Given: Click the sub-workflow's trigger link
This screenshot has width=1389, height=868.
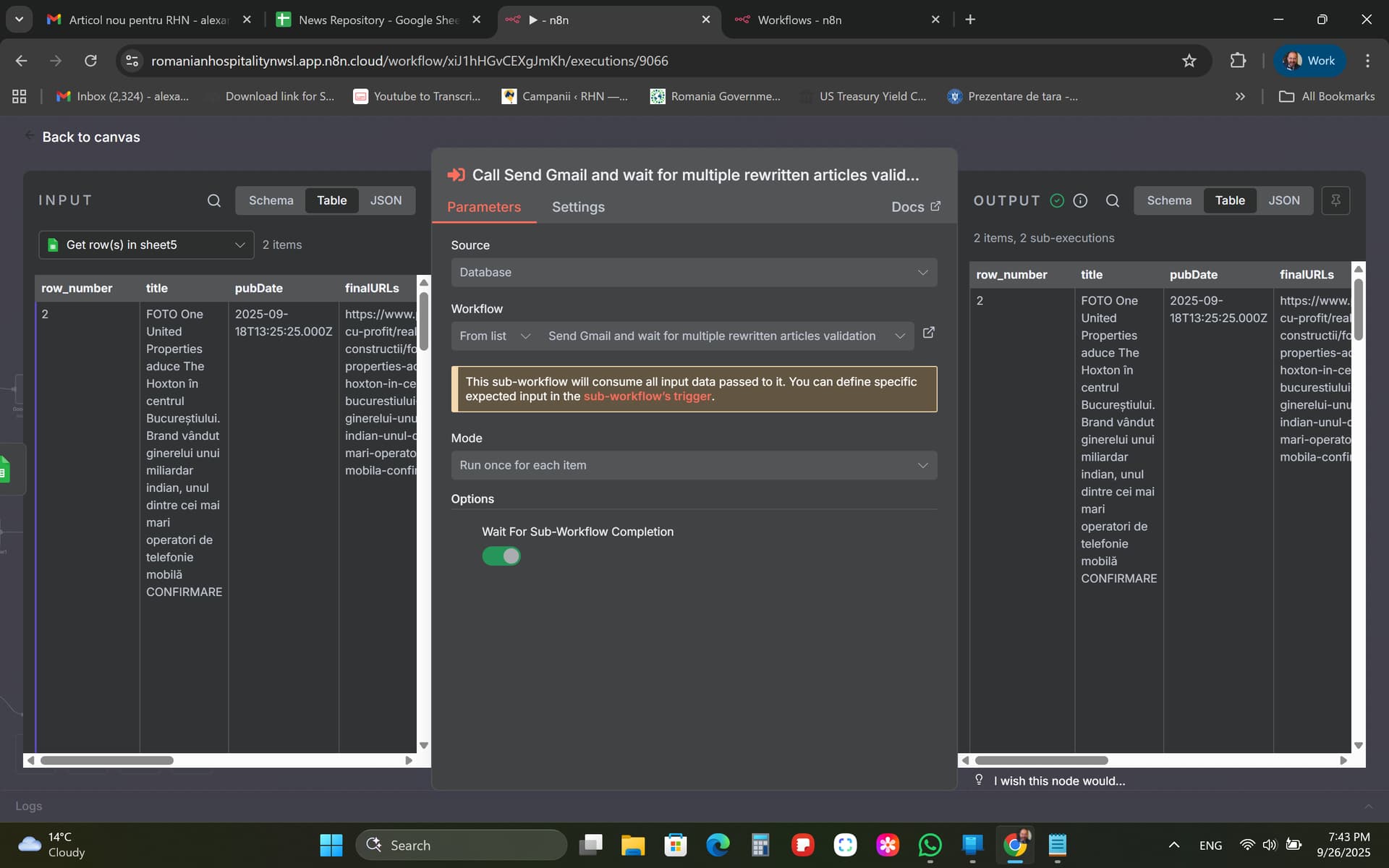Looking at the screenshot, I should (647, 396).
